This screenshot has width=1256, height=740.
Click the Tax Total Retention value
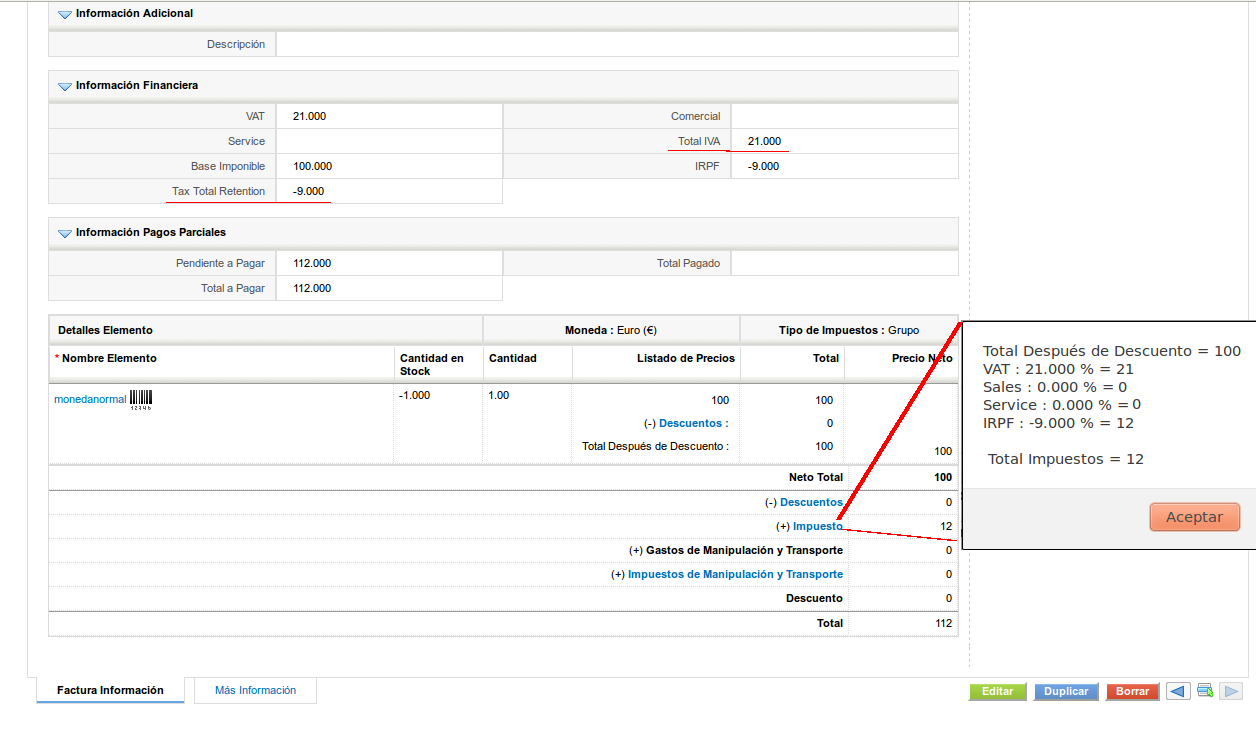[x=308, y=191]
